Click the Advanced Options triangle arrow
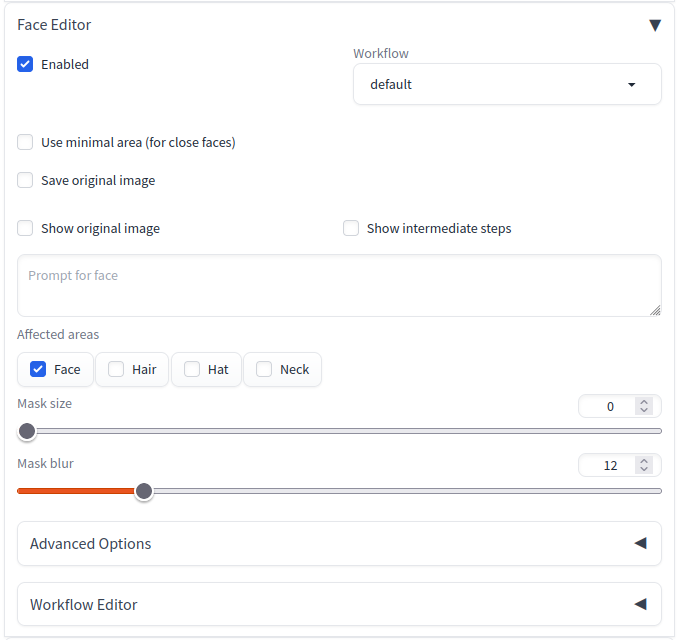Screen dimensions: 677x640 point(640,543)
